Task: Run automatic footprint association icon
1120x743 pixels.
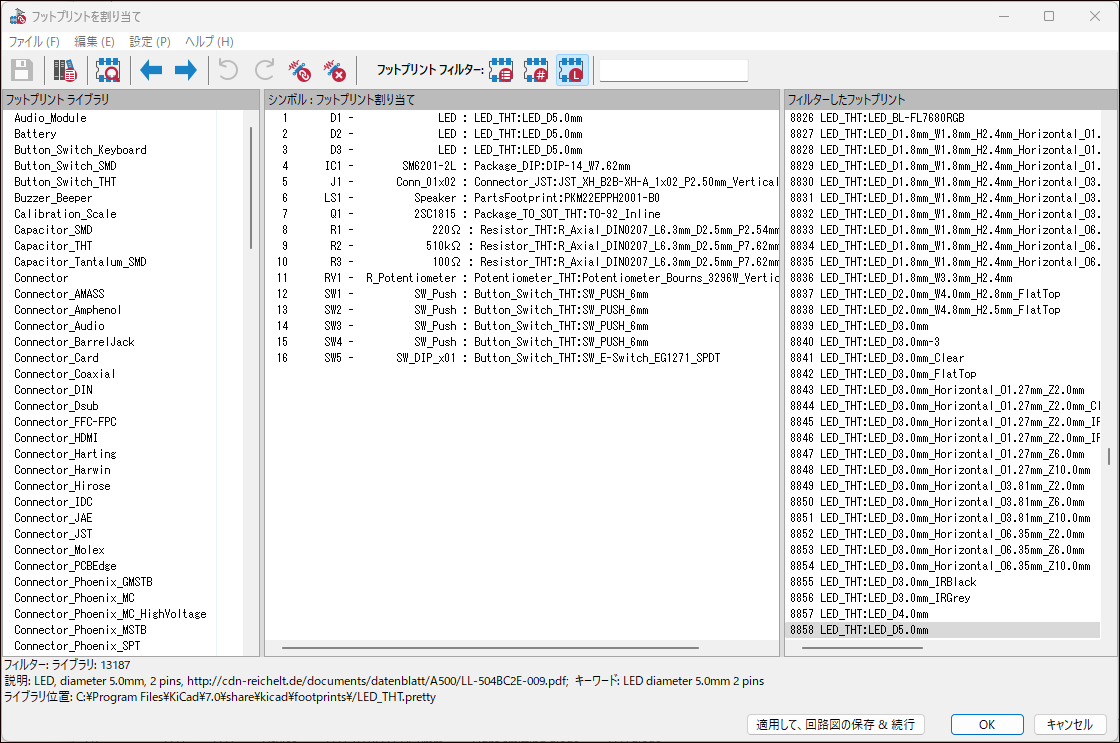Action: click(299, 70)
